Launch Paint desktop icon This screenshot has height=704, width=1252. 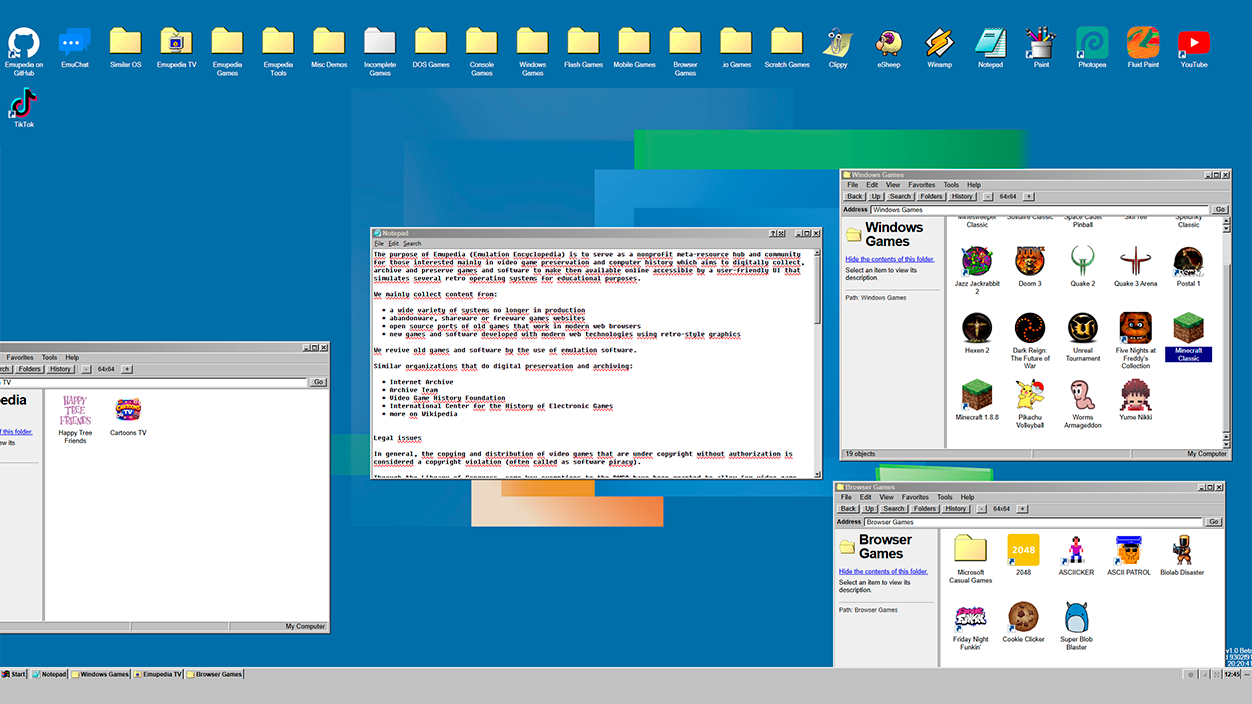click(x=1041, y=48)
